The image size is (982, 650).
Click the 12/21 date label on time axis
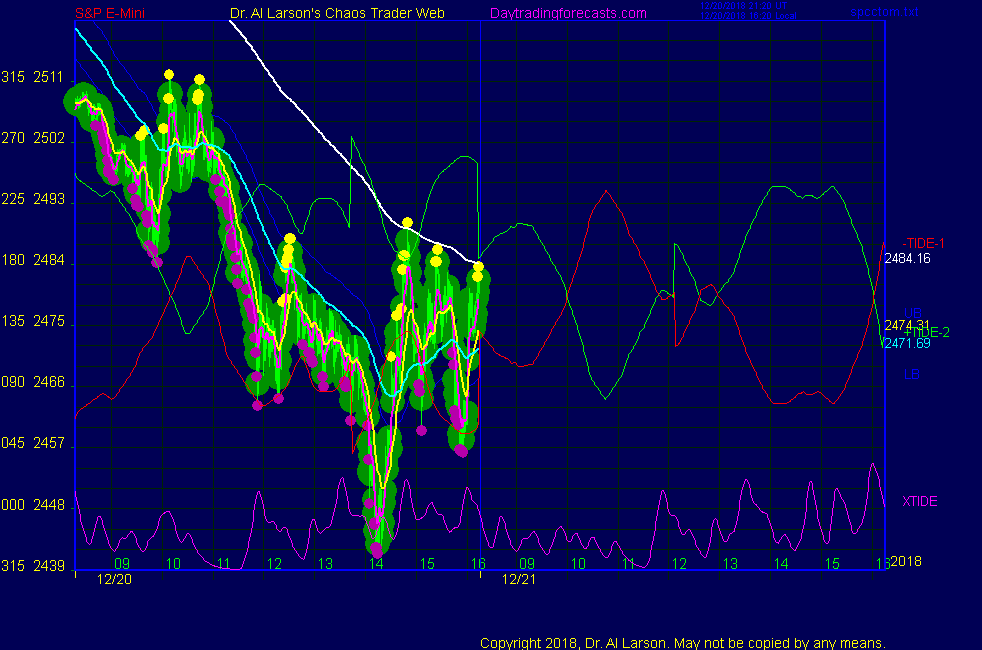[x=516, y=579]
